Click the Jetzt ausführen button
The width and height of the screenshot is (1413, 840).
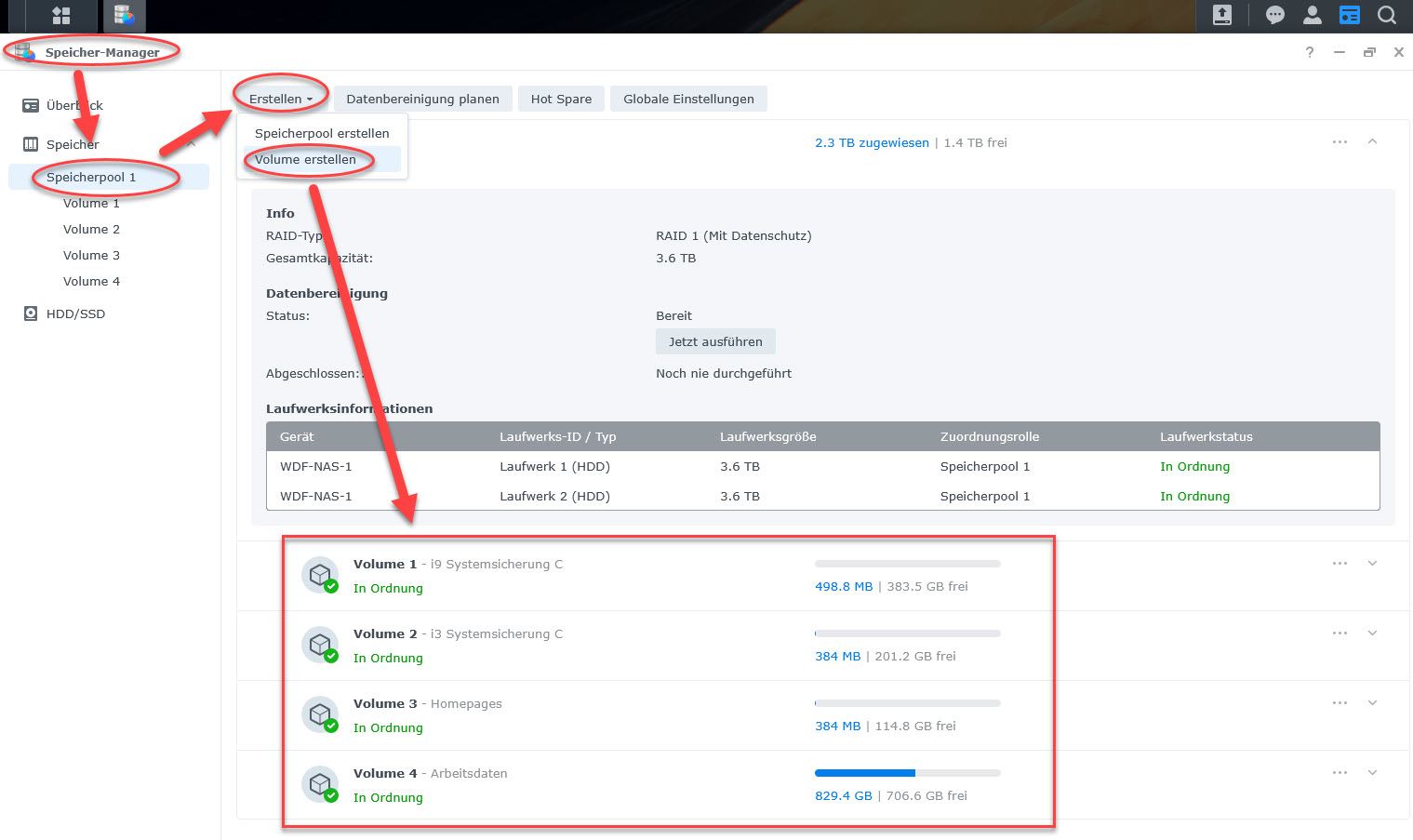pyautogui.click(x=715, y=341)
